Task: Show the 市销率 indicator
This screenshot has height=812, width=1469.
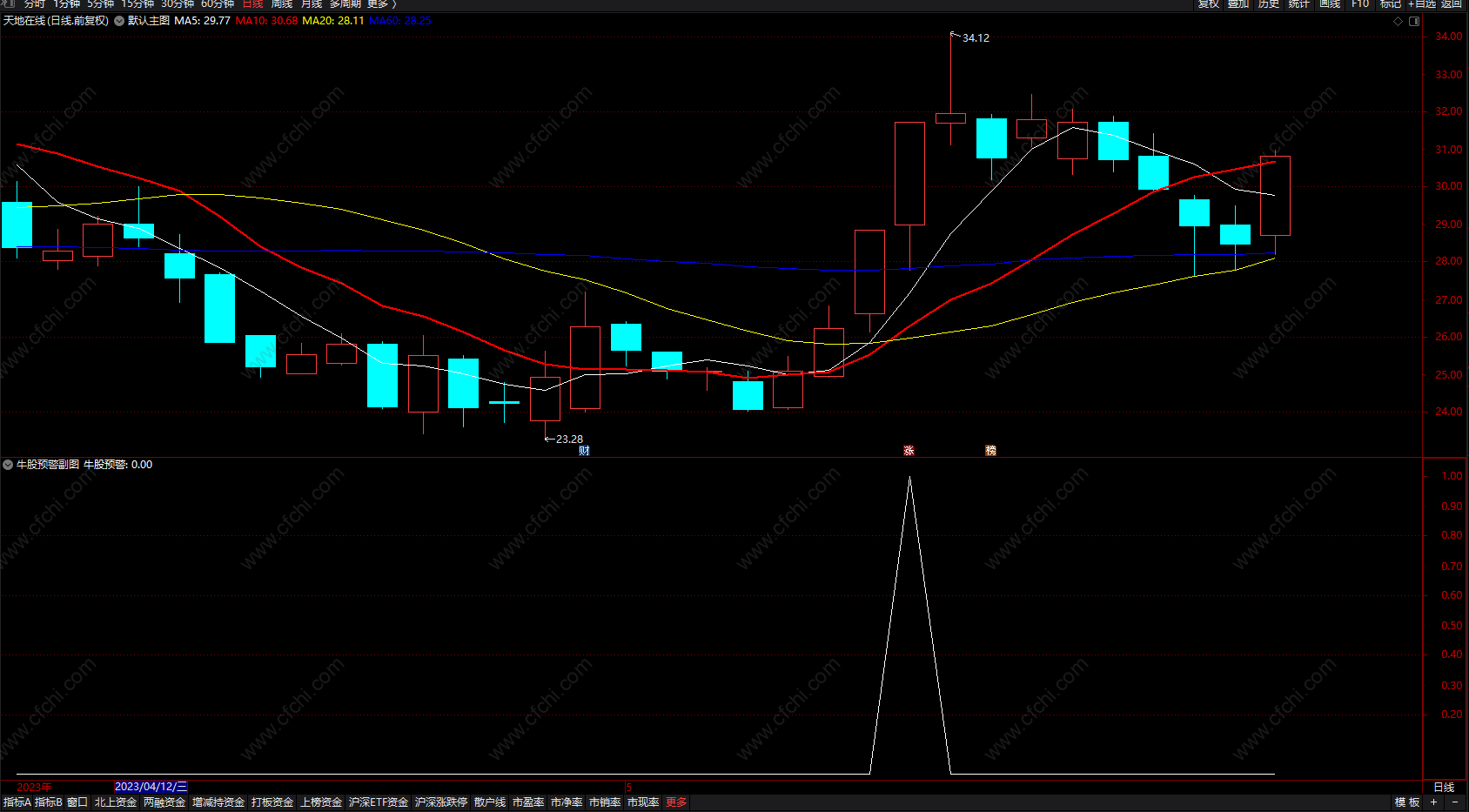Action: [605, 802]
